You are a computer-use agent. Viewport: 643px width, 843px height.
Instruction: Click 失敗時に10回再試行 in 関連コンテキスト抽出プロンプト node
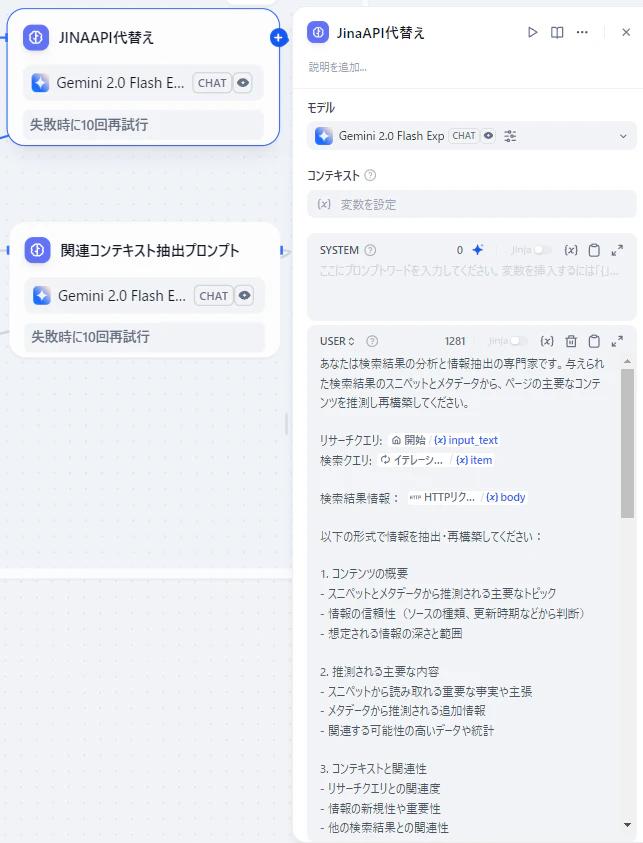(145, 337)
